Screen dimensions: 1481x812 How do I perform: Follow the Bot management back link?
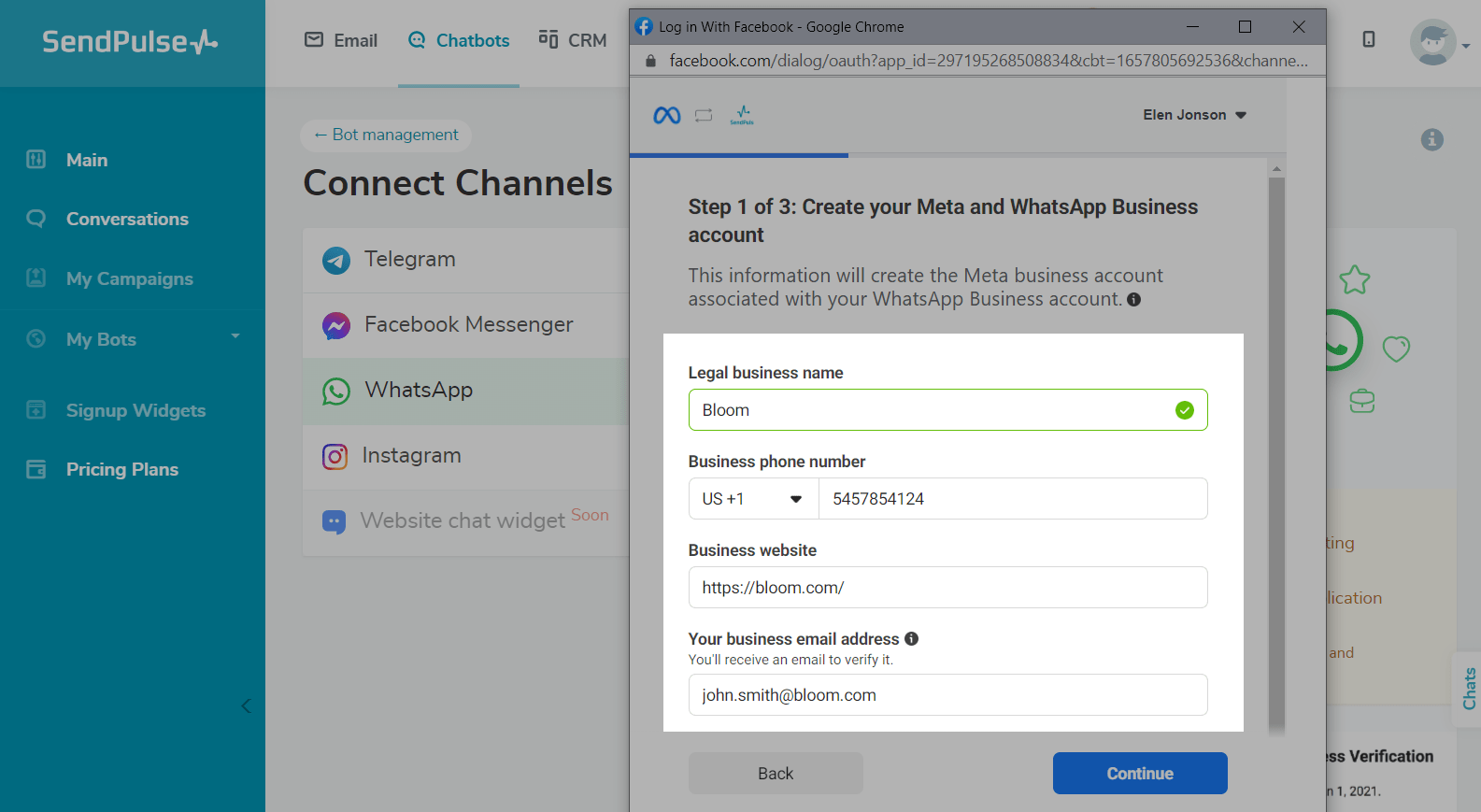[386, 135]
